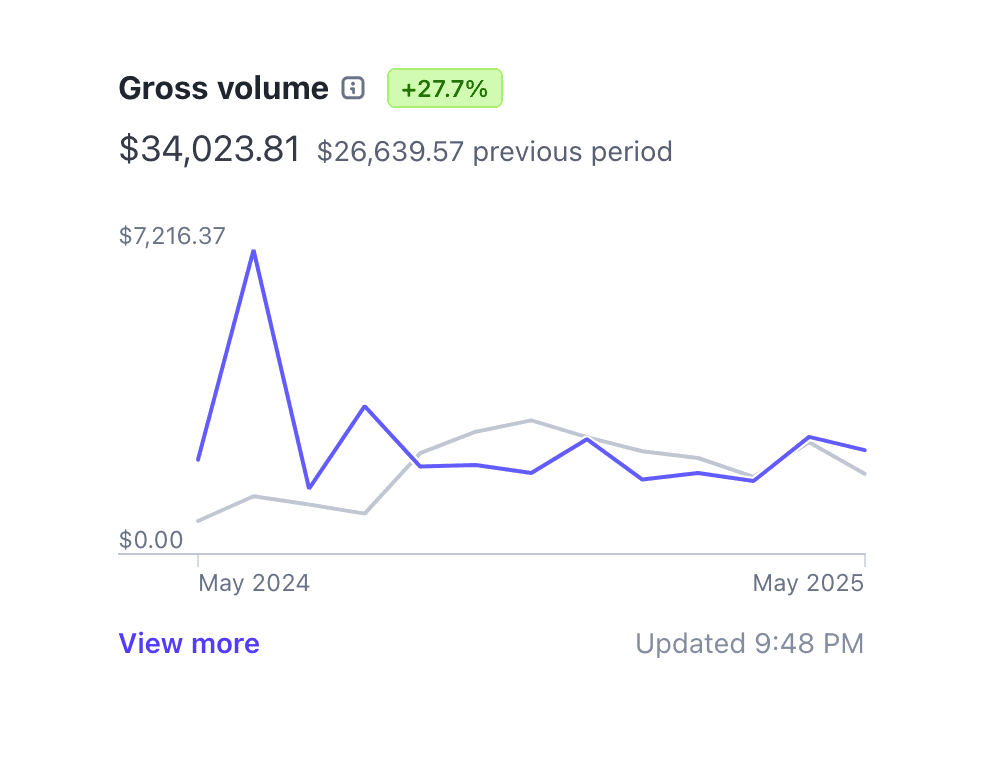This screenshot has width=1002, height=778.
Task: Click the Gross volume heading
Action: click(223, 88)
